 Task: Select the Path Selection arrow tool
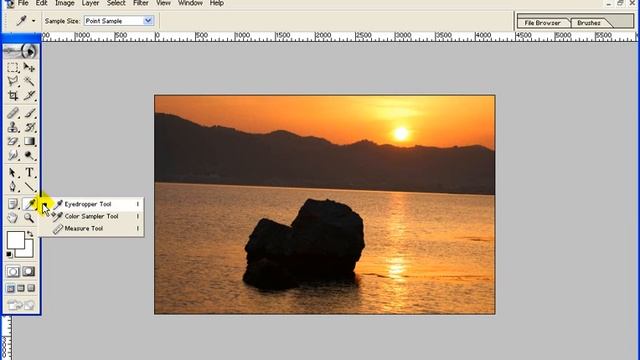(x=13, y=173)
